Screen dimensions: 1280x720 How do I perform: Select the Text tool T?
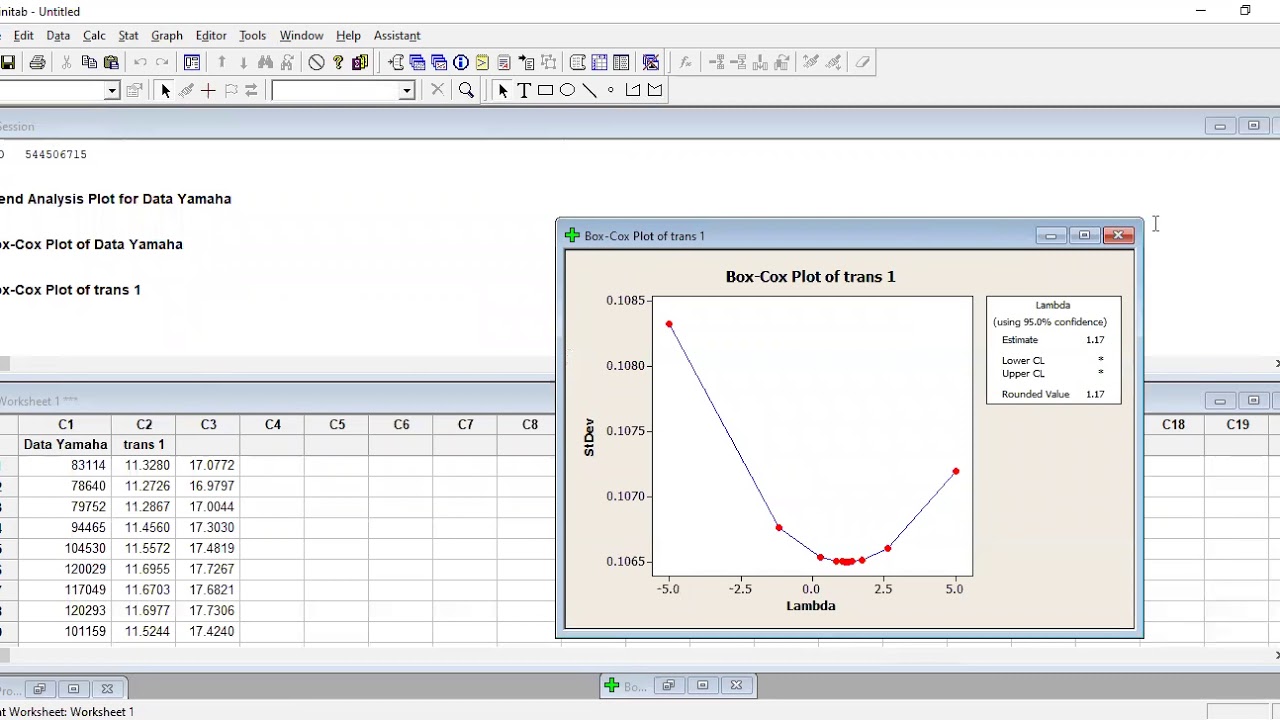pos(523,90)
